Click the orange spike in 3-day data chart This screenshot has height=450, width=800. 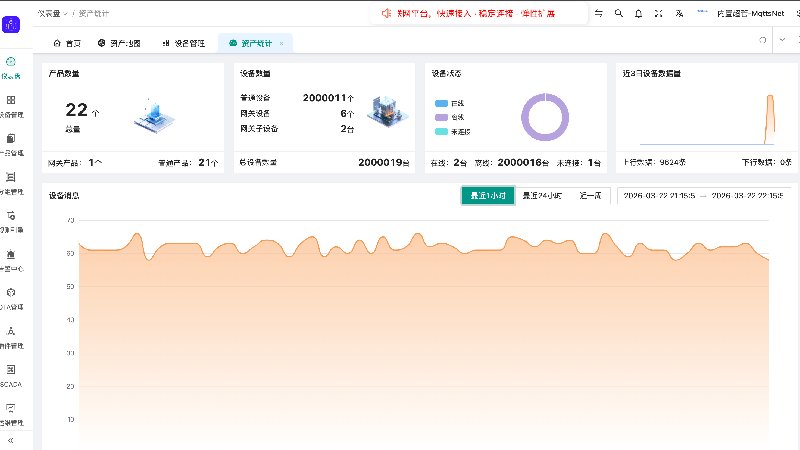[x=770, y=119]
